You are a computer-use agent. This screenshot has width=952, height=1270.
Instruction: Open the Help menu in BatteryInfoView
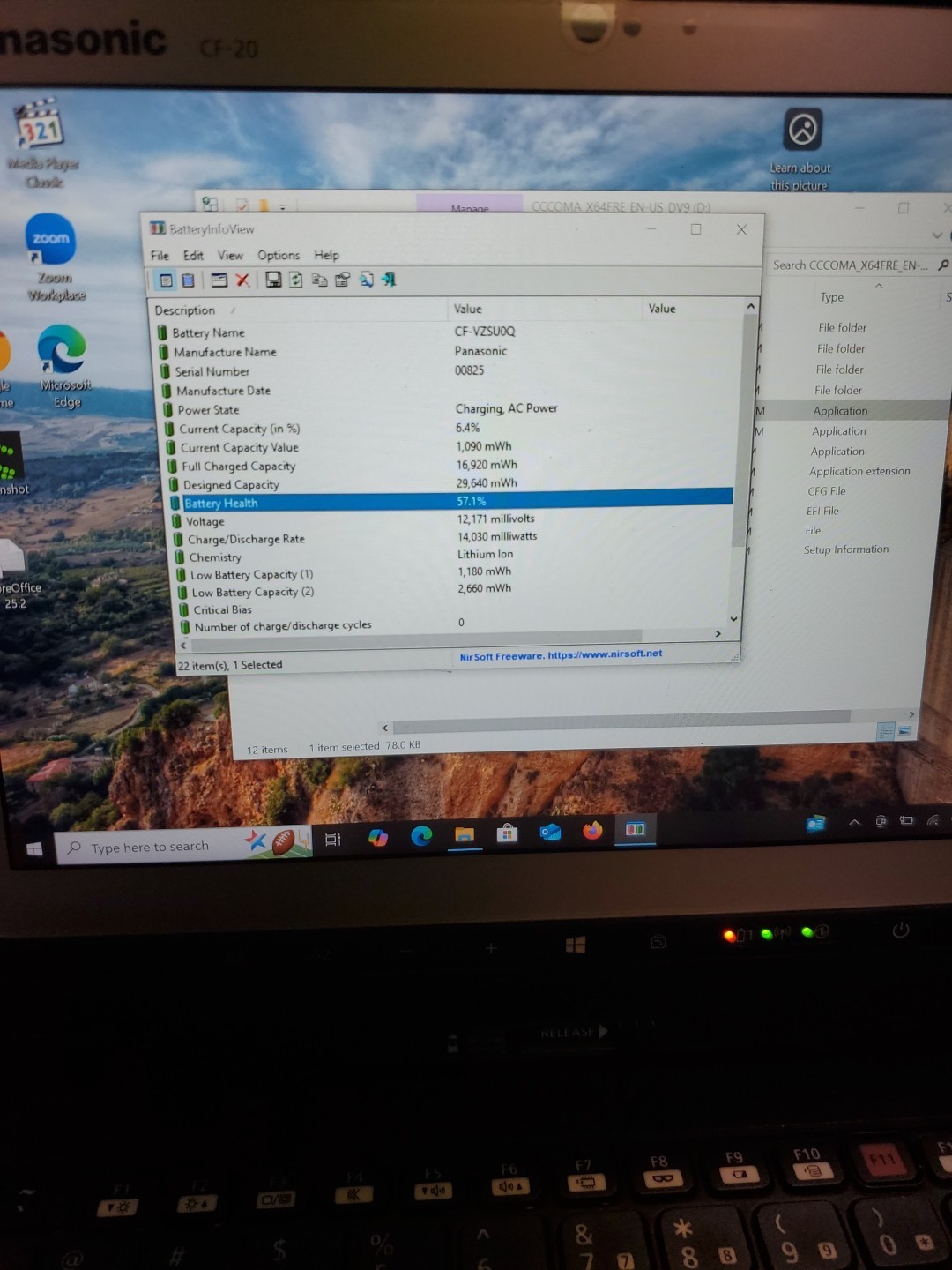pyautogui.click(x=326, y=255)
